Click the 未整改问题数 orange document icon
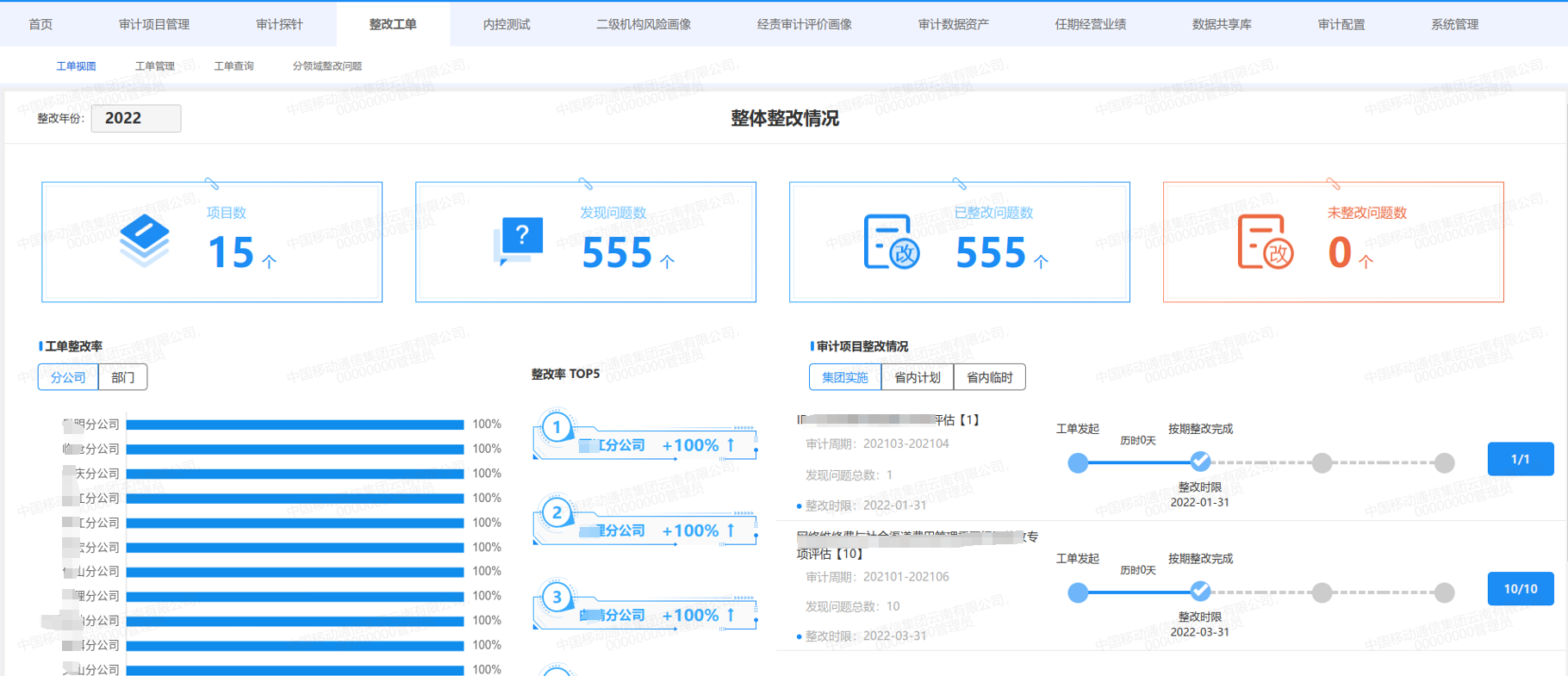 pyautogui.click(x=1266, y=242)
